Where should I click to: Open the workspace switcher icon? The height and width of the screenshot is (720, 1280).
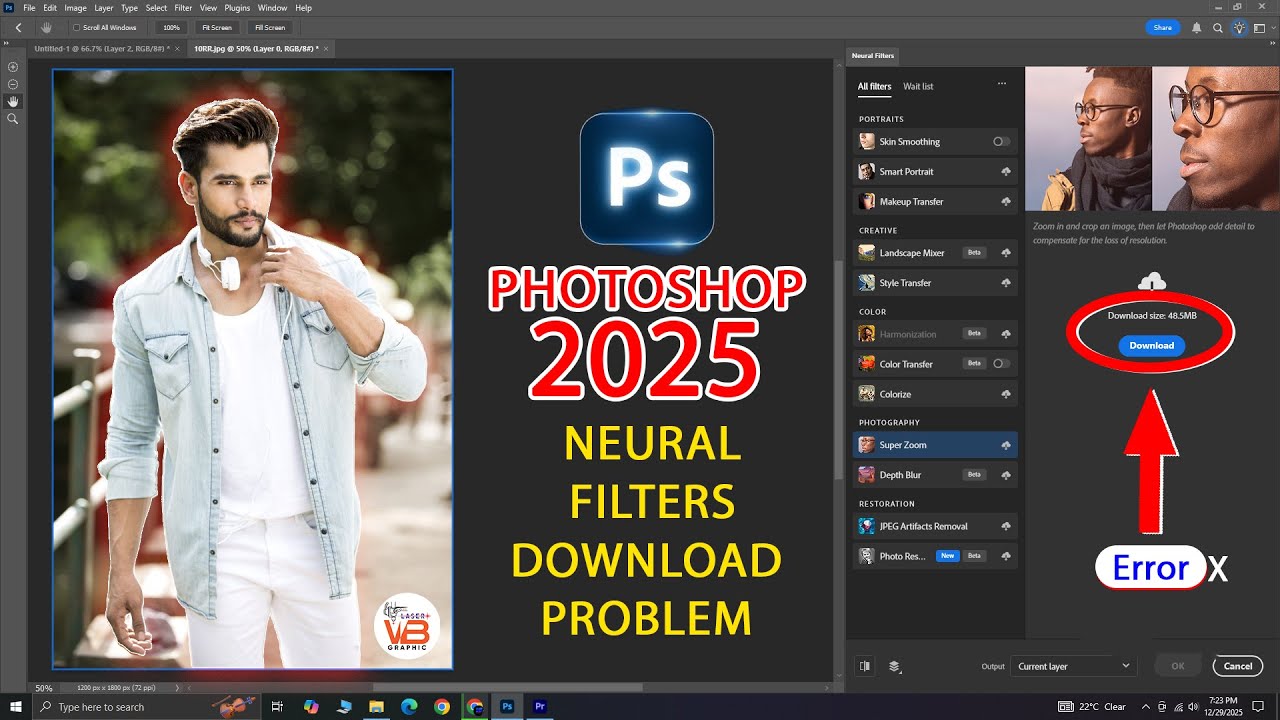(x=1259, y=28)
